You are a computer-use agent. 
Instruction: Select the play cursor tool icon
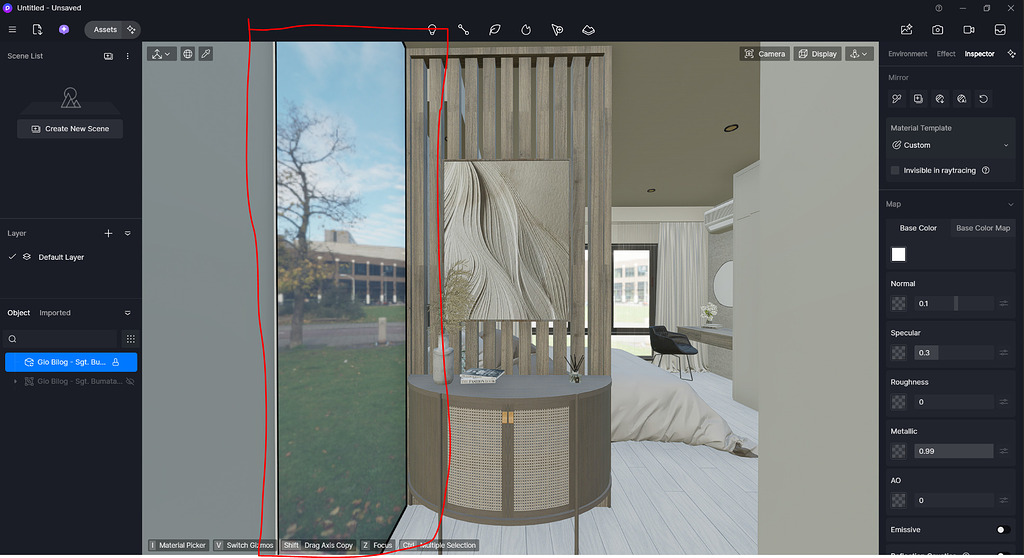(557, 29)
